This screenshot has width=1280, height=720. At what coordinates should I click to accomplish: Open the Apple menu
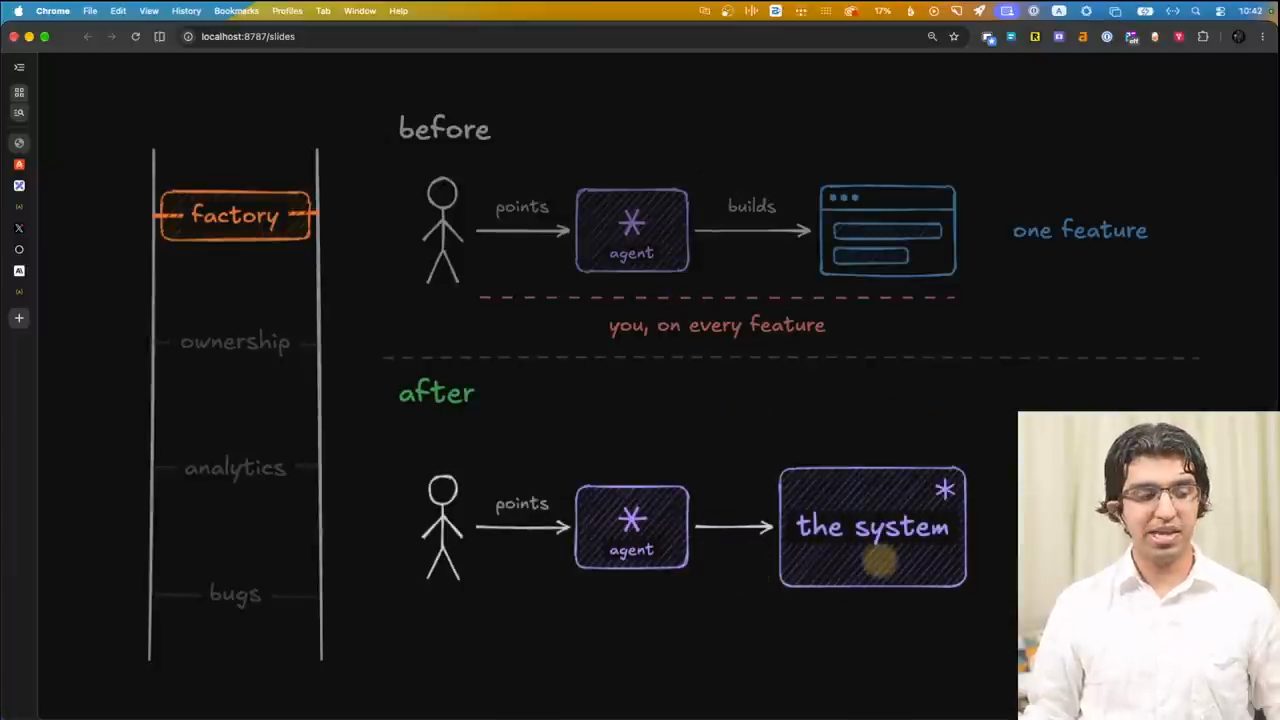click(x=18, y=11)
